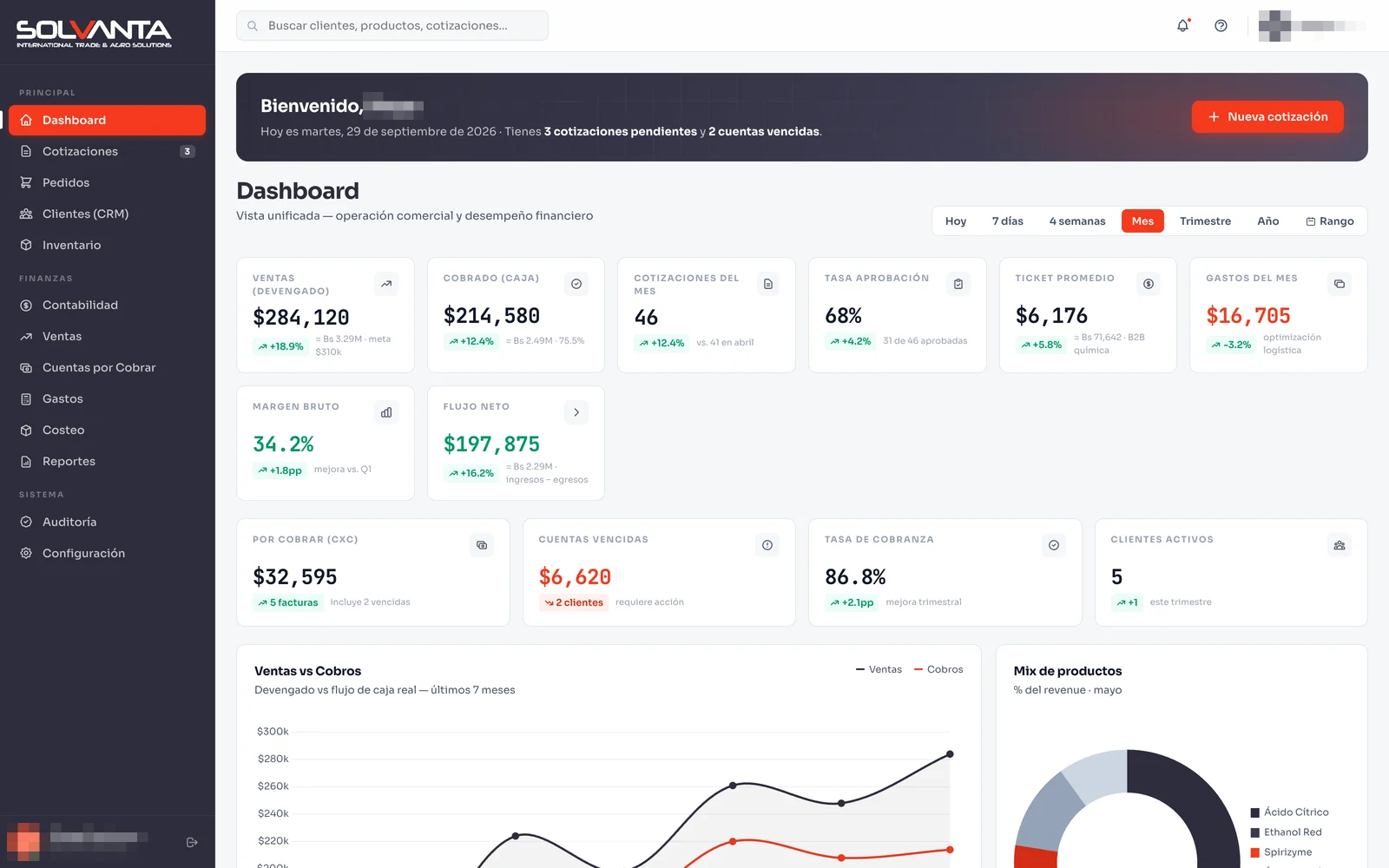
Task: Click the Ethanol Red legend swatch
Action: click(1254, 832)
